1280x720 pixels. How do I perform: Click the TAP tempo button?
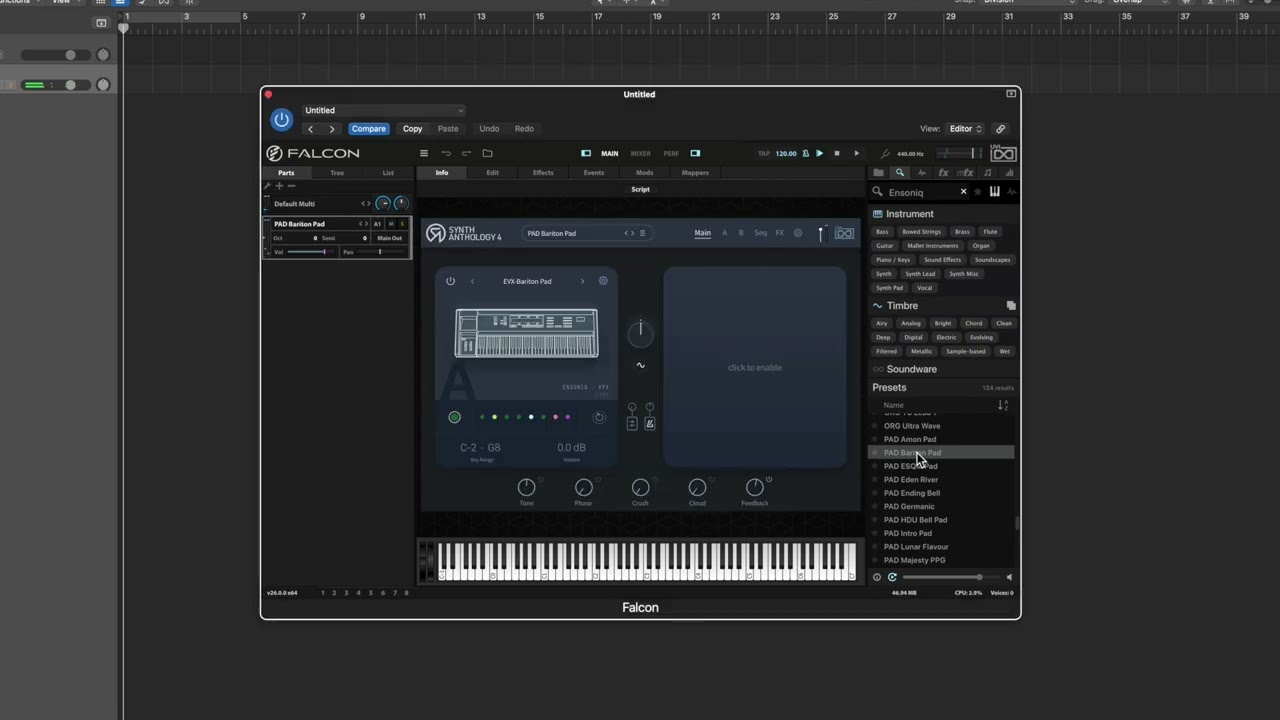pyautogui.click(x=764, y=154)
